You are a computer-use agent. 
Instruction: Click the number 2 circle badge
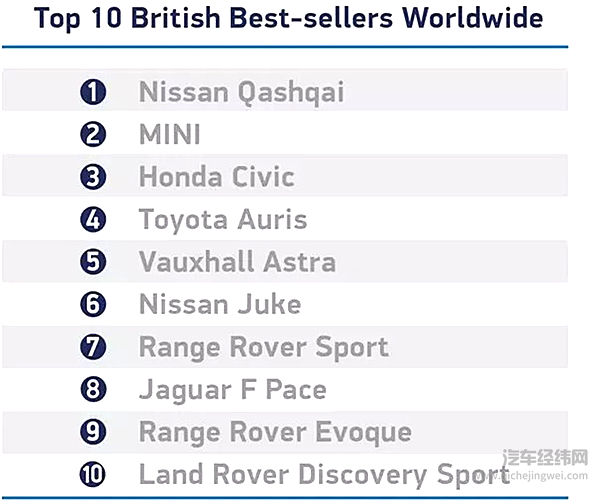point(93,135)
